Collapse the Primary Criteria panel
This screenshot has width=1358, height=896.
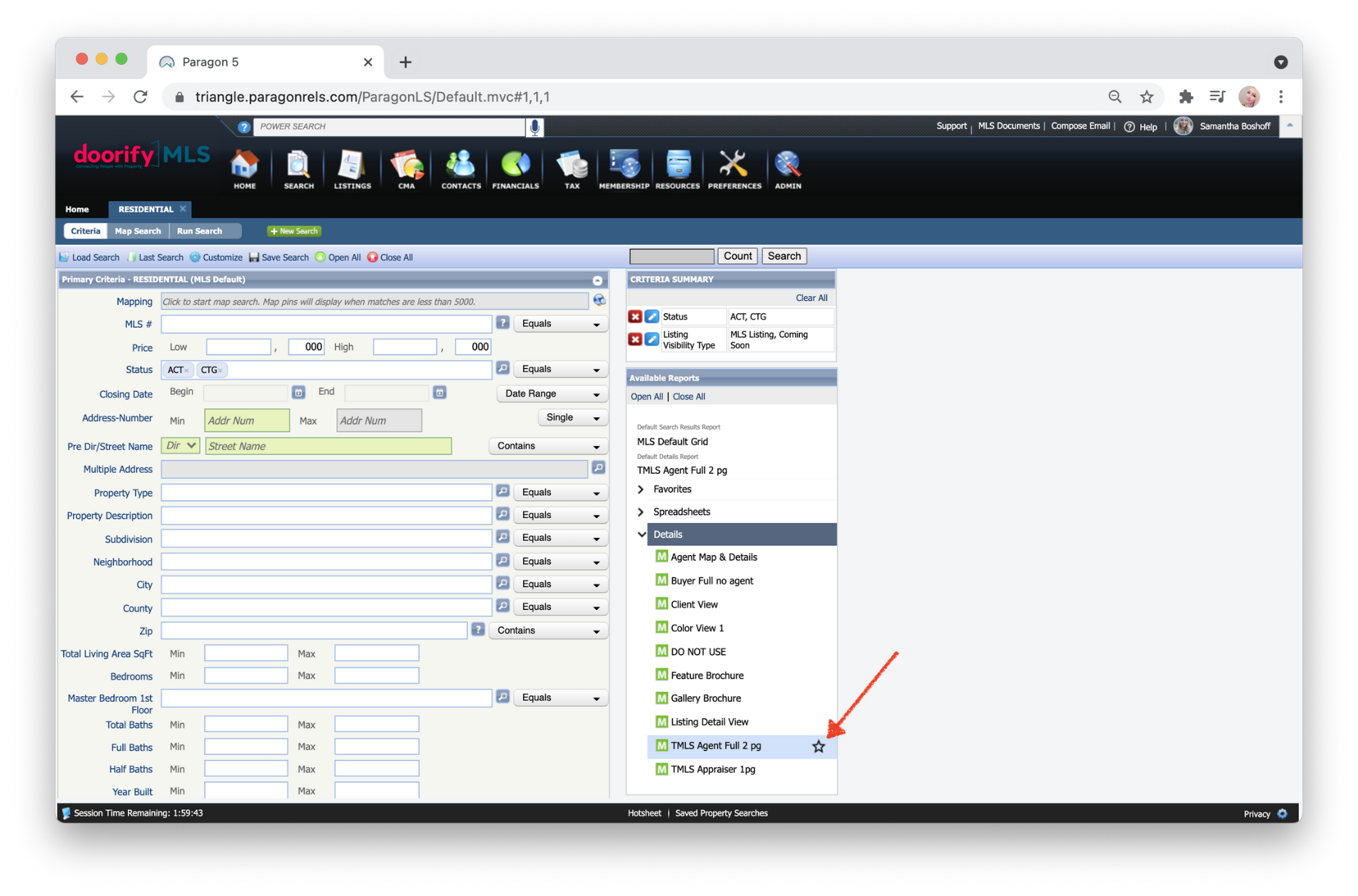597,280
